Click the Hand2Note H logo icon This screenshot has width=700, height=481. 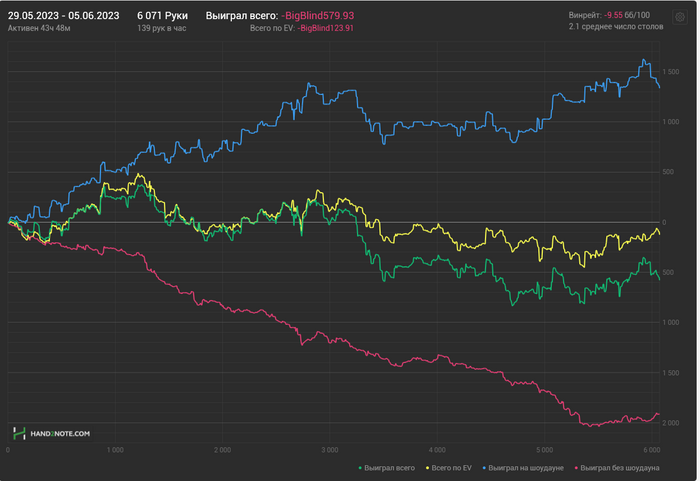[19, 433]
